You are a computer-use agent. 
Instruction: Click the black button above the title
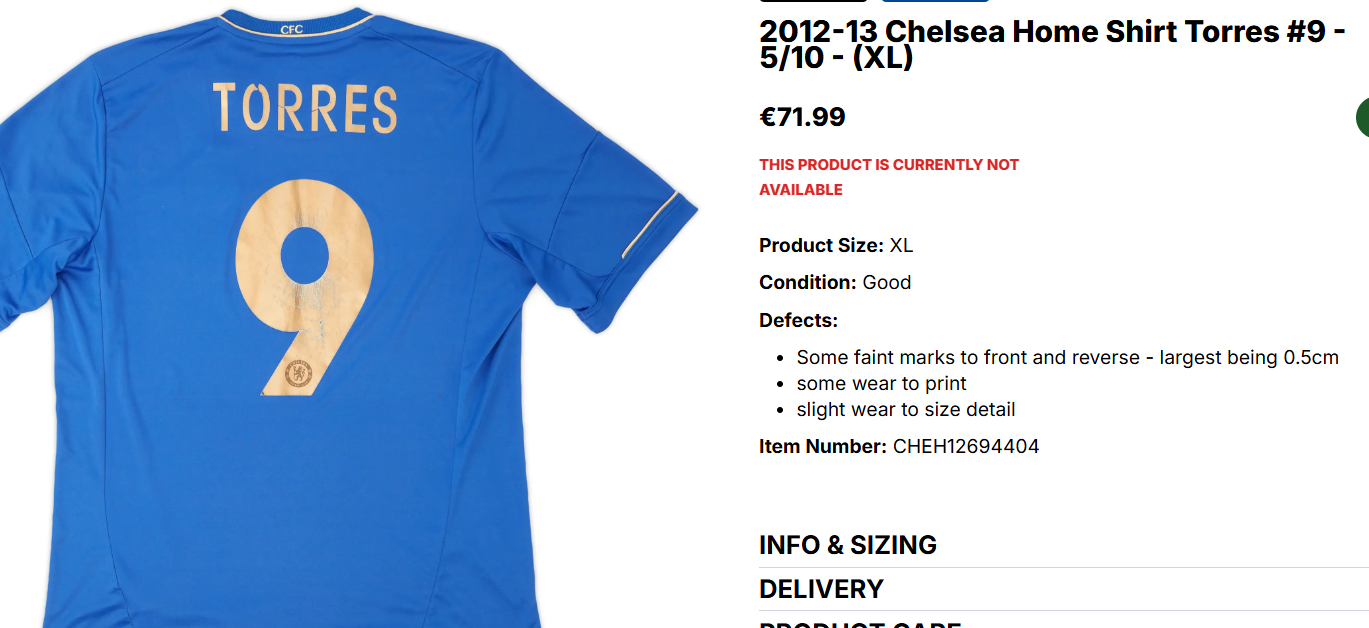point(813,1)
